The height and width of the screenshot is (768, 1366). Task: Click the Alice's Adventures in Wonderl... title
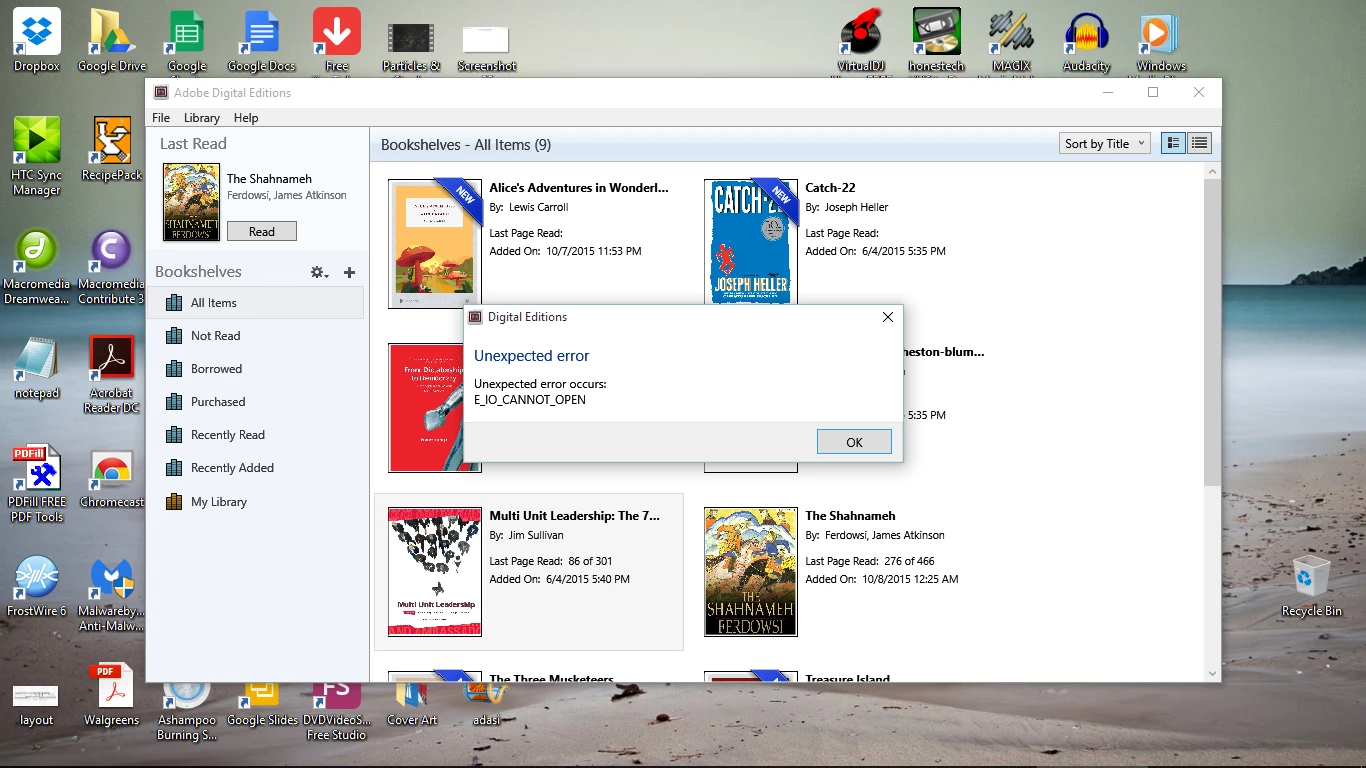point(579,187)
